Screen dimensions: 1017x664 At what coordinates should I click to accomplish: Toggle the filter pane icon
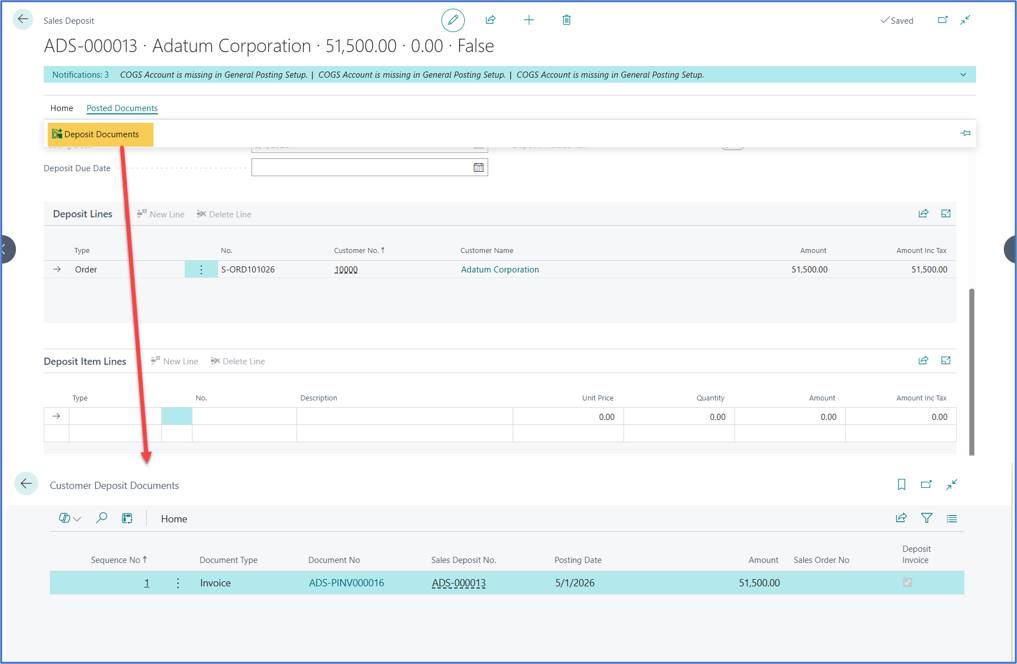point(926,518)
